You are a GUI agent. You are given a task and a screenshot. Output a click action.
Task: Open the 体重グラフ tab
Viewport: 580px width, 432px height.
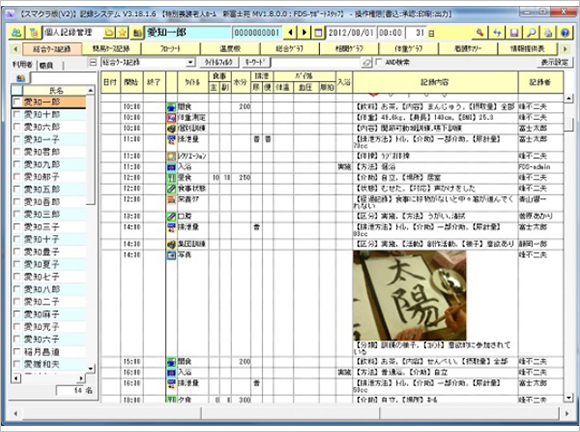coord(409,49)
